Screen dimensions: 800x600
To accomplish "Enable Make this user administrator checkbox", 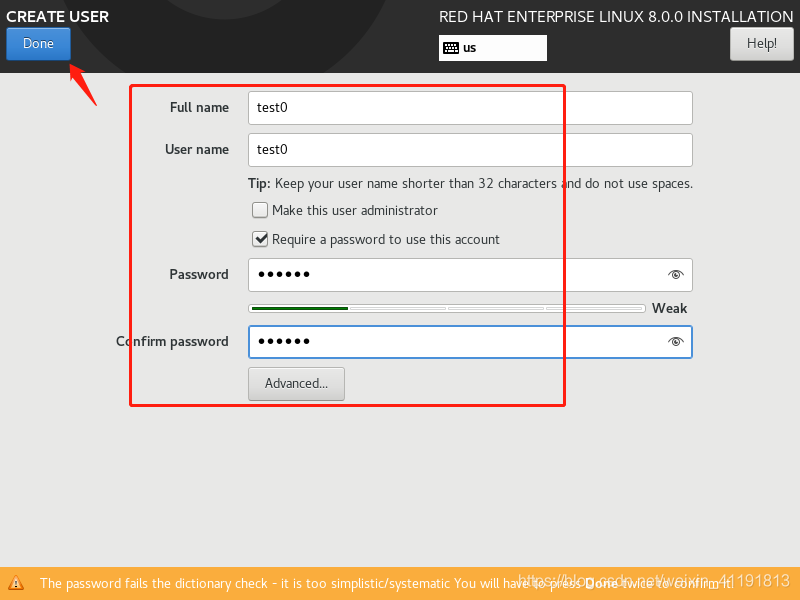I will pyautogui.click(x=260, y=210).
